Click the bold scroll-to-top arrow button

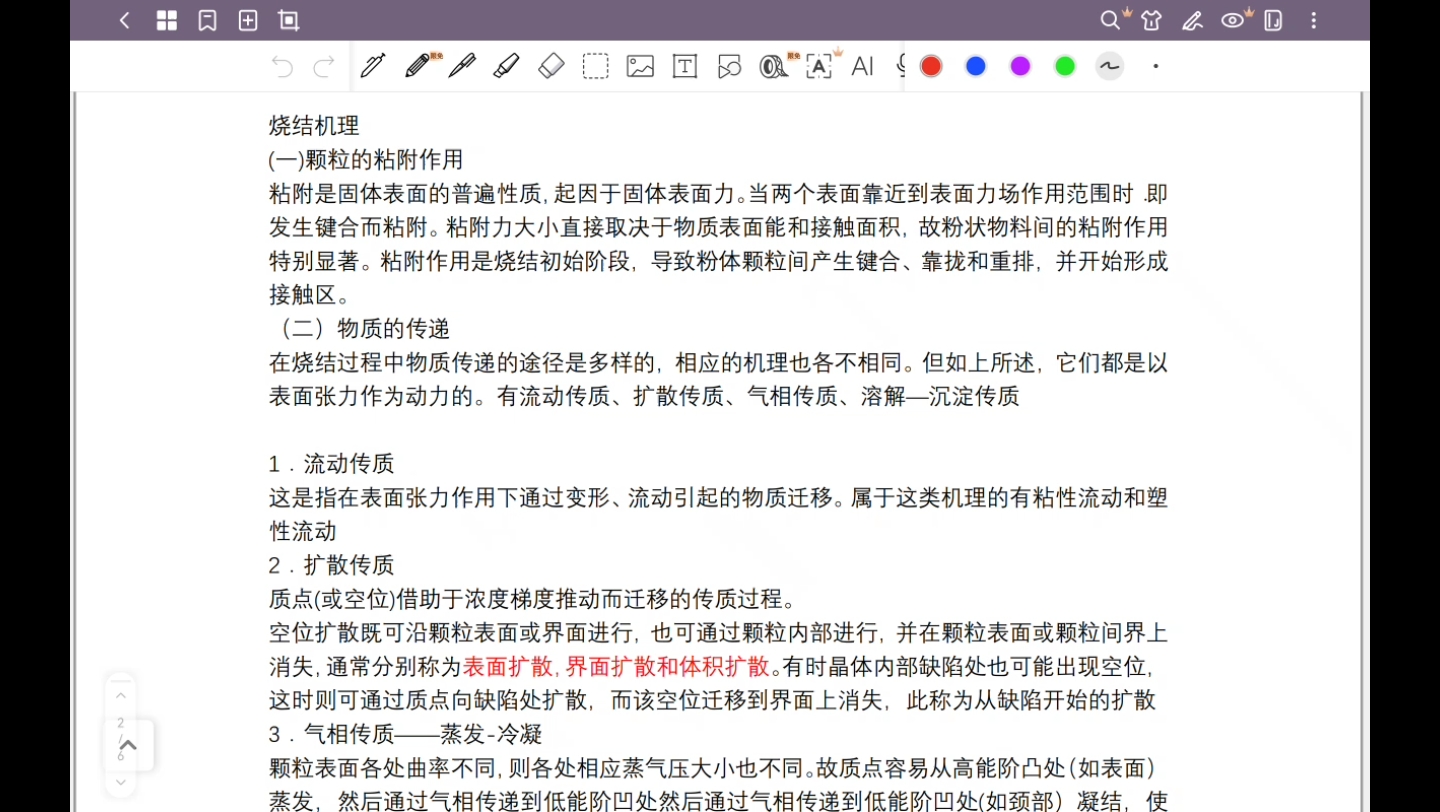point(128,745)
